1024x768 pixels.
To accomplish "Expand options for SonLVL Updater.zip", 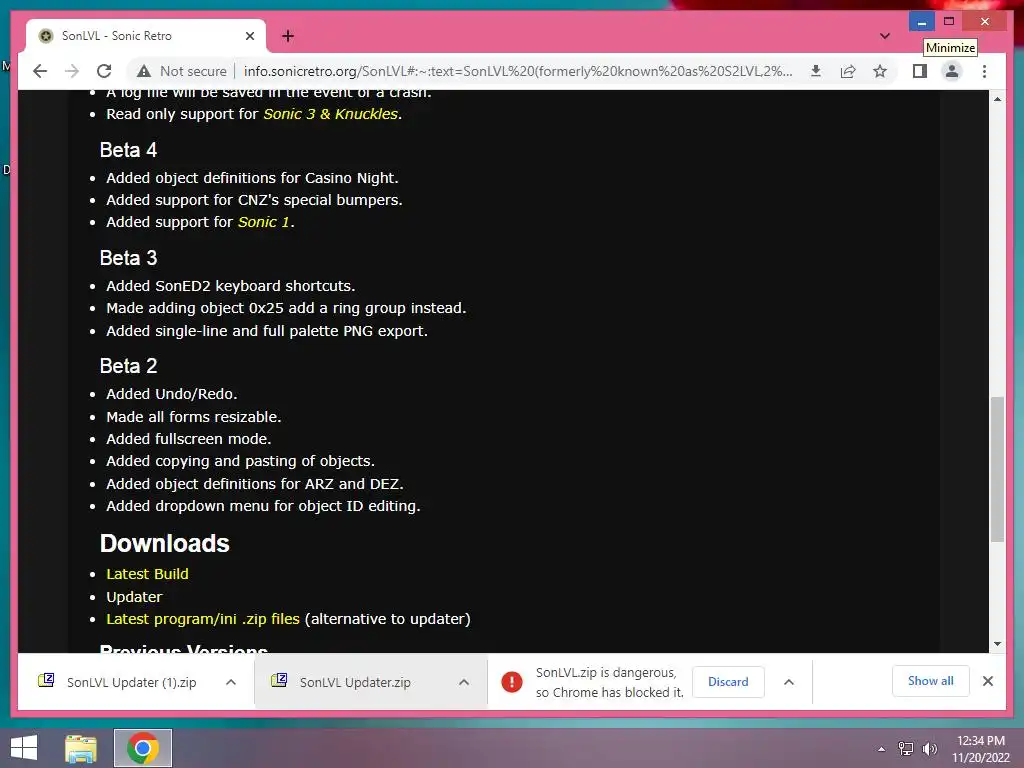I will (464, 682).
